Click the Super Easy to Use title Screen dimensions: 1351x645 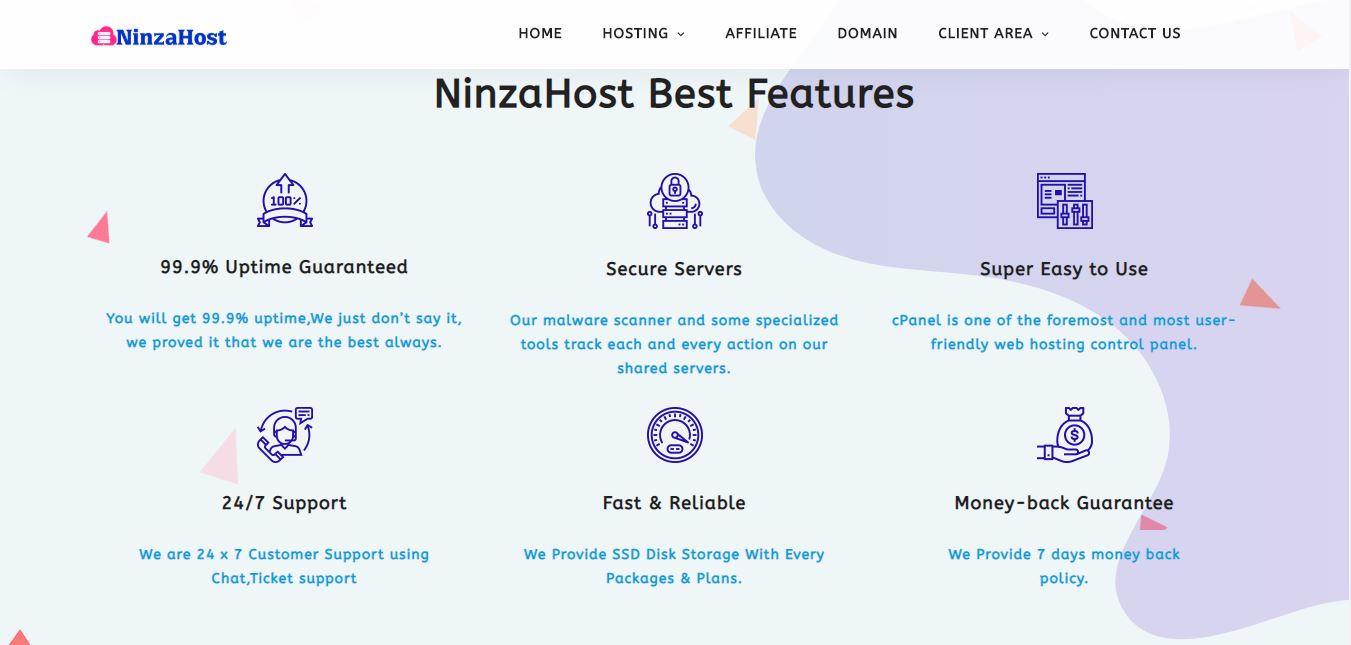click(1064, 269)
